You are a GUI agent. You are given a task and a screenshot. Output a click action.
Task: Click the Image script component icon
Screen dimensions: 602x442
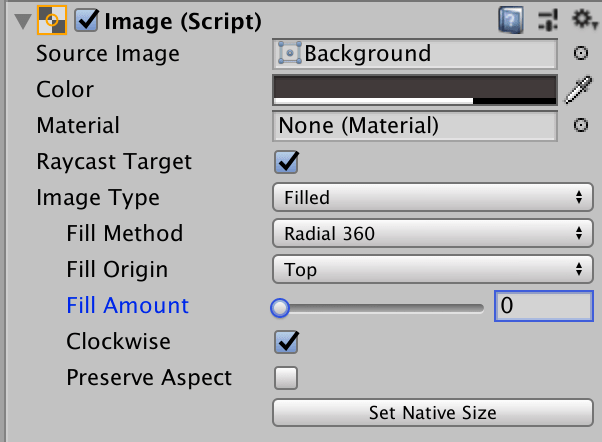coord(52,20)
